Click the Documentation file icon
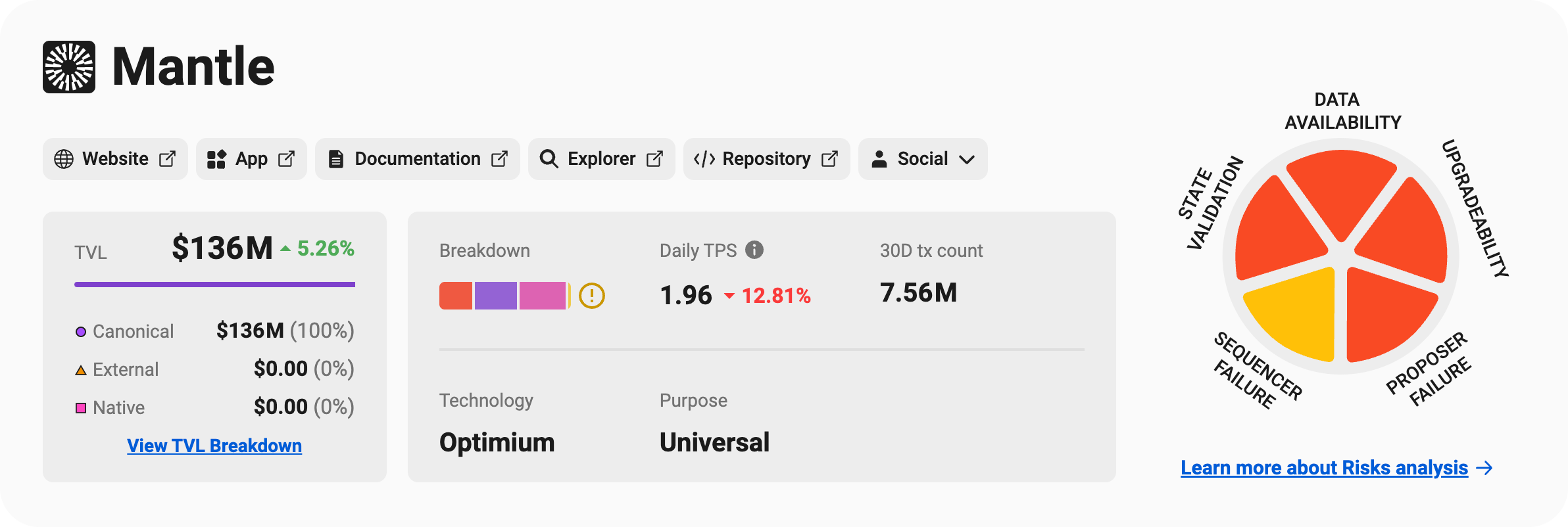This screenshot has width=1568, height=527. coord(336,159)
